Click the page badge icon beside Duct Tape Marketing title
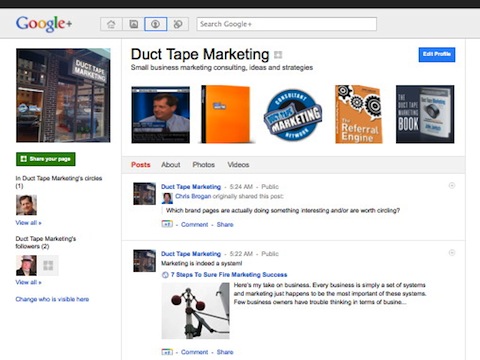The width and height of the screenshot is (480, 360). (278, 55)
